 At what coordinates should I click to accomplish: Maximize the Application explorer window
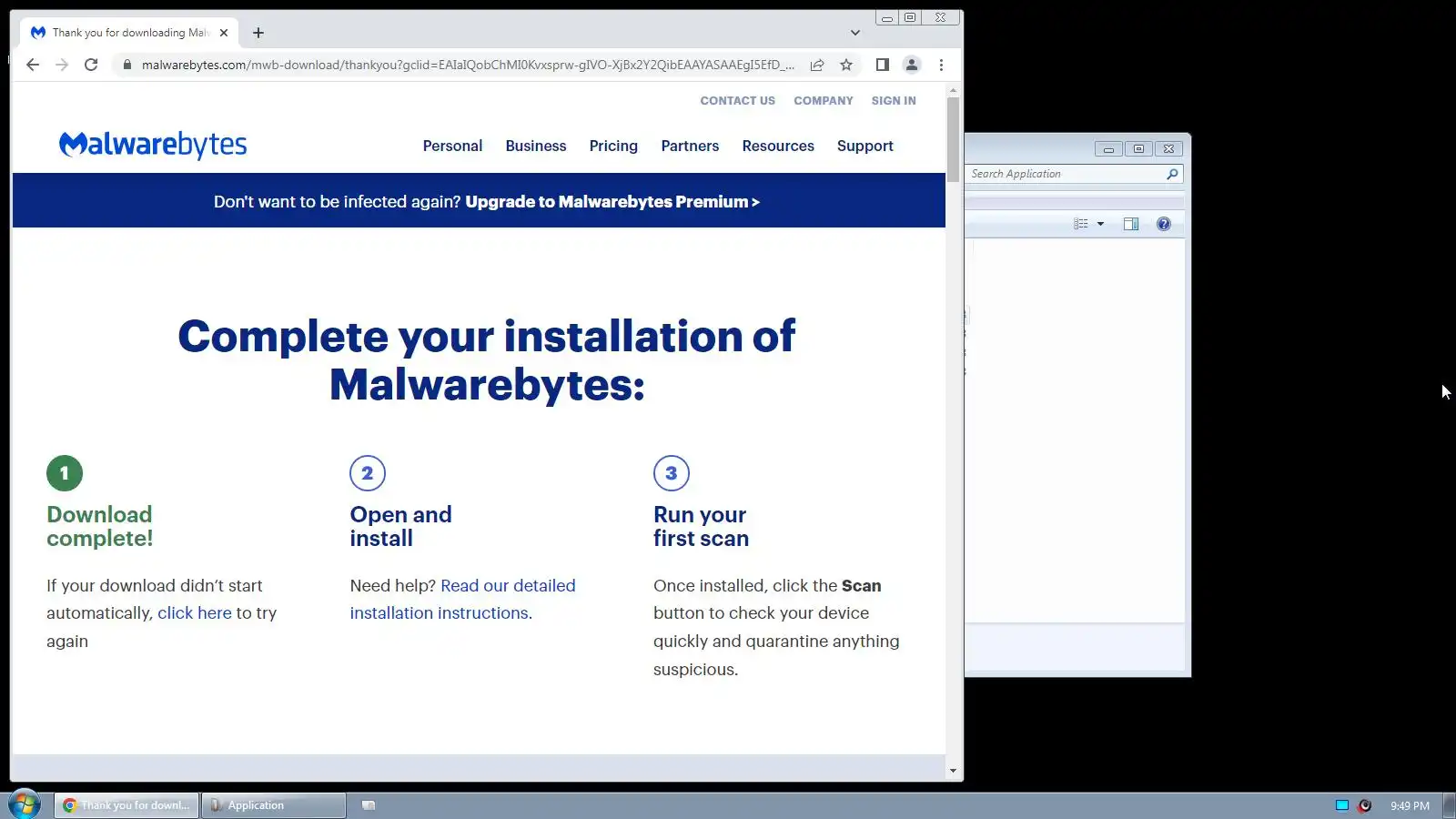click(1138, 149)
